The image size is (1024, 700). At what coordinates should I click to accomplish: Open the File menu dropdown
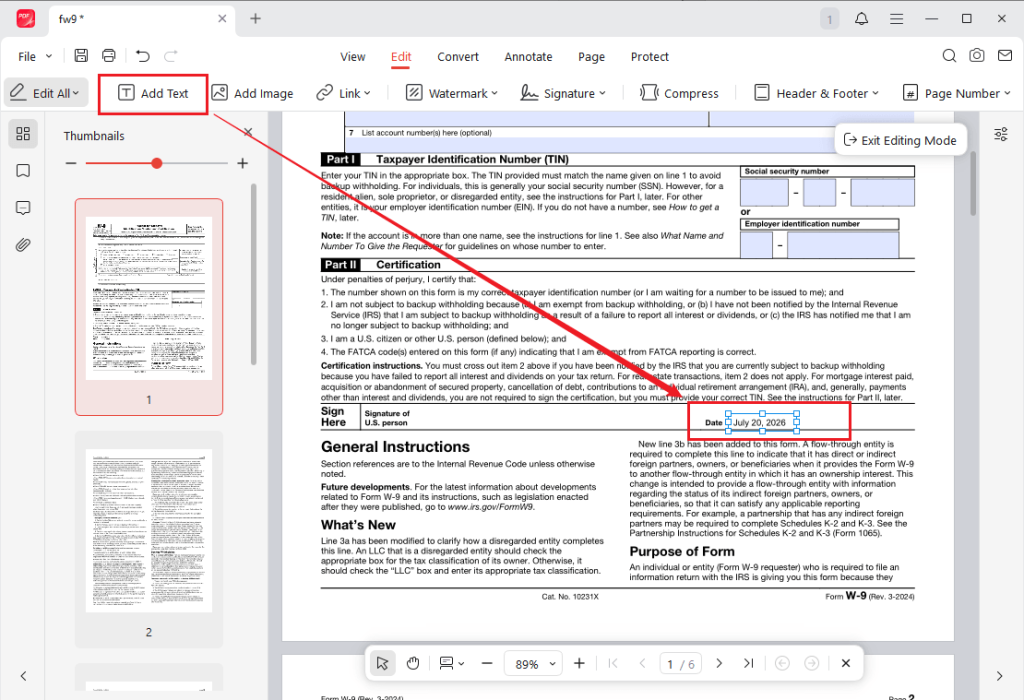[35, 57]
